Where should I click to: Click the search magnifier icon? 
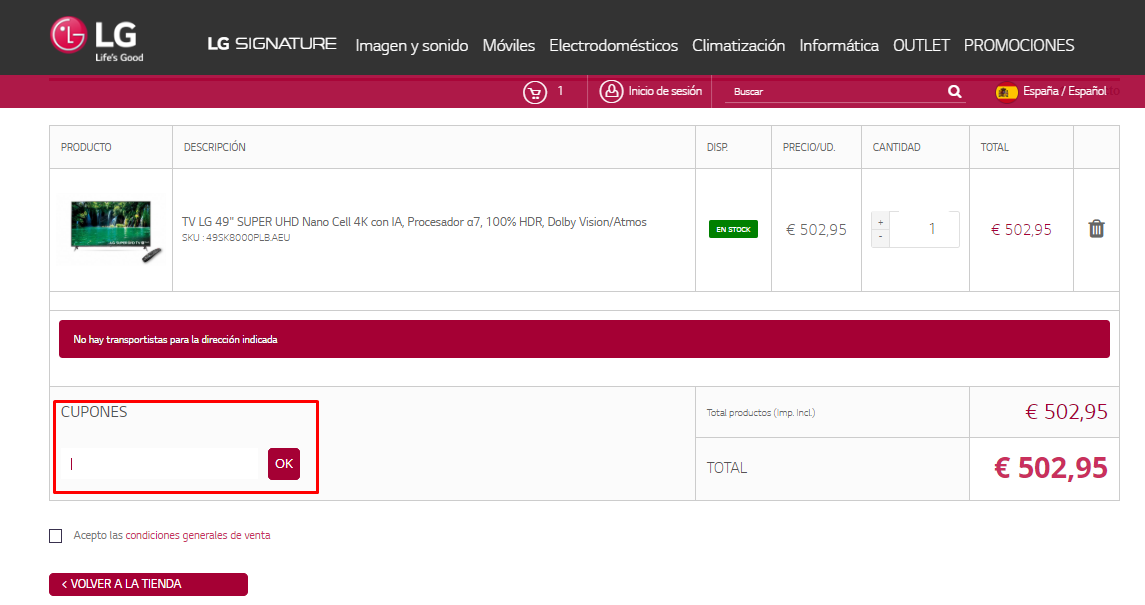click(x=954, y=92)
